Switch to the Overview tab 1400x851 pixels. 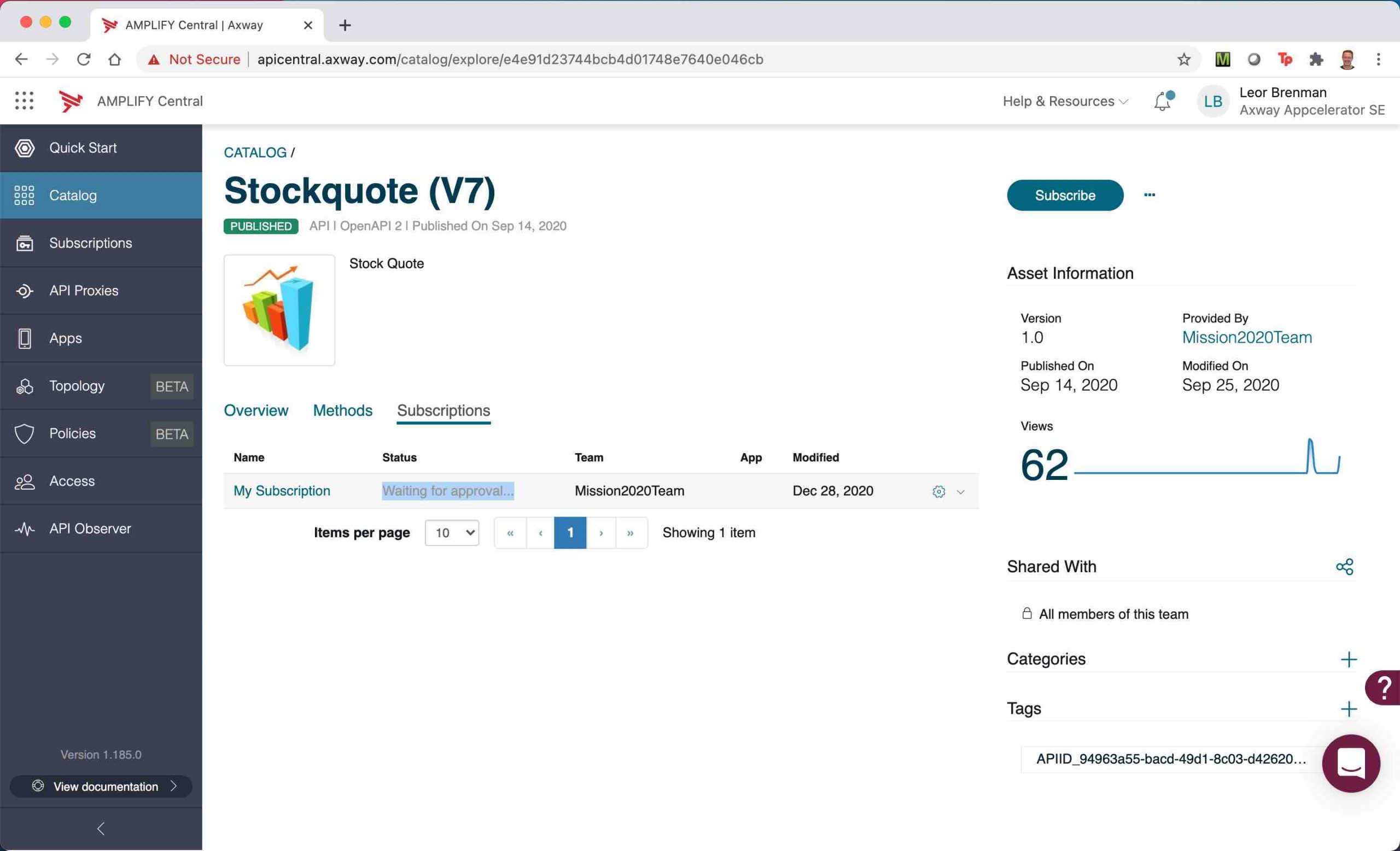point(256,410)
